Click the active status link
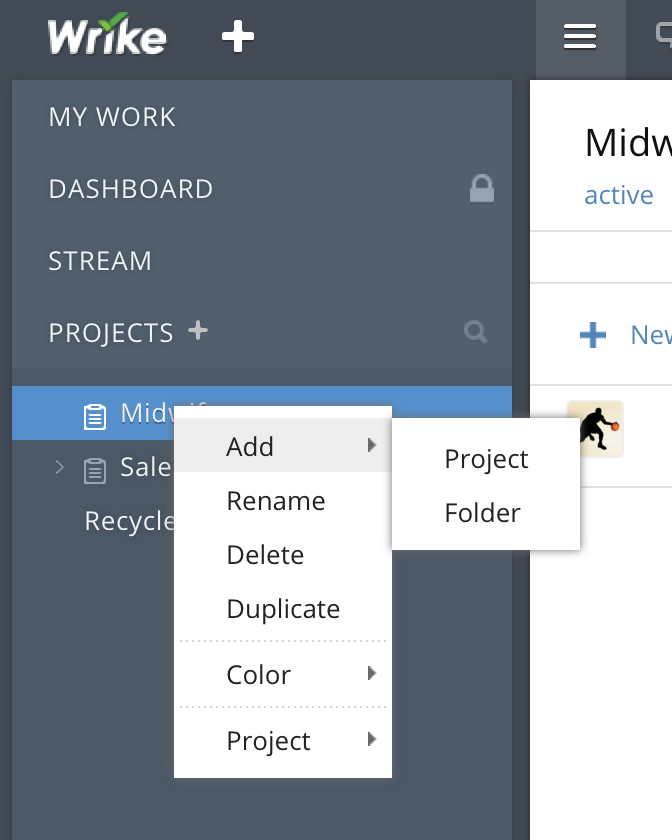Viewport: 672px width, 840px height. tap(618, 195)
